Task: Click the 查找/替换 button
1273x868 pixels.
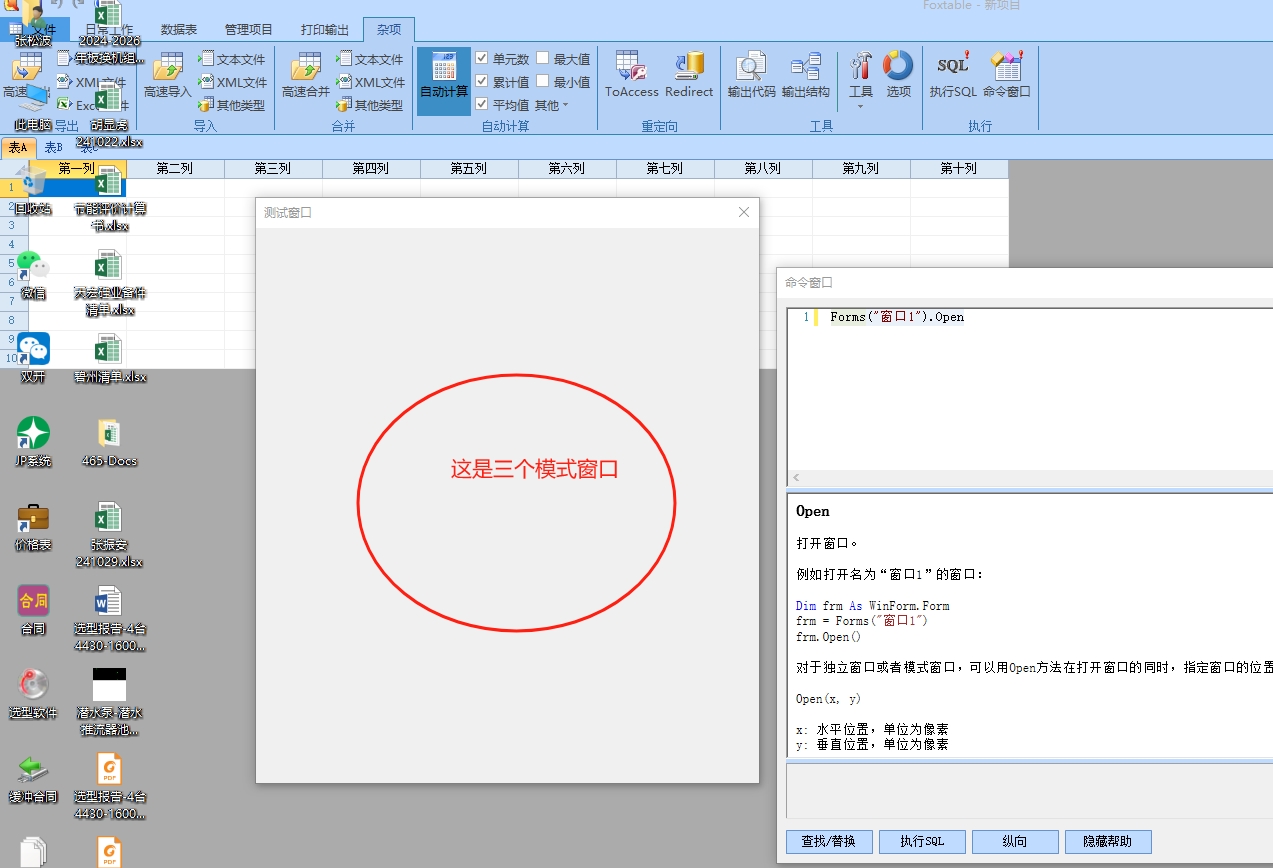Action: point(829,841)
